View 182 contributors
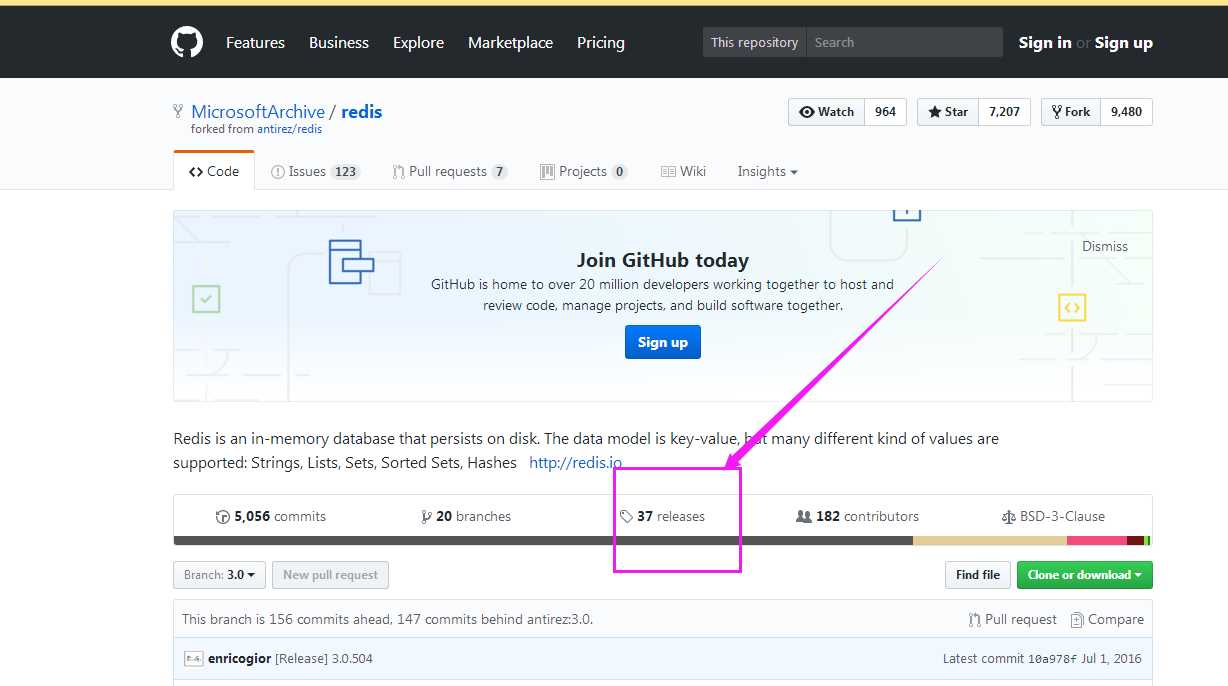The image size is (1228, 686). coord(857,516)
